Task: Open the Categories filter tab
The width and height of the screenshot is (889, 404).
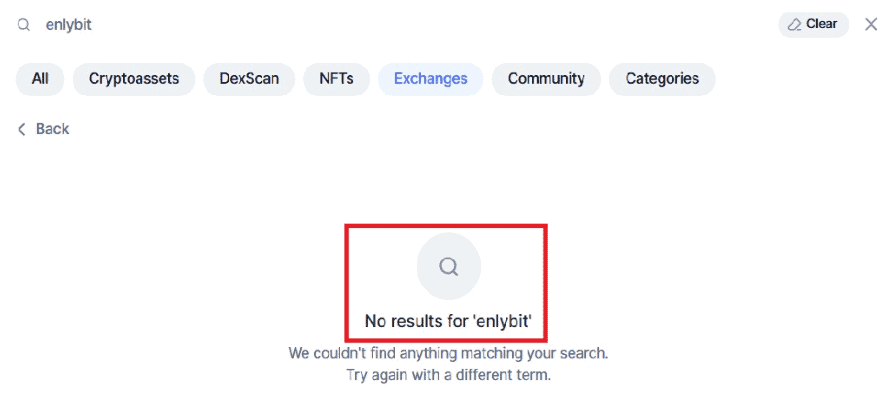Action: click(x=662, y=79)
